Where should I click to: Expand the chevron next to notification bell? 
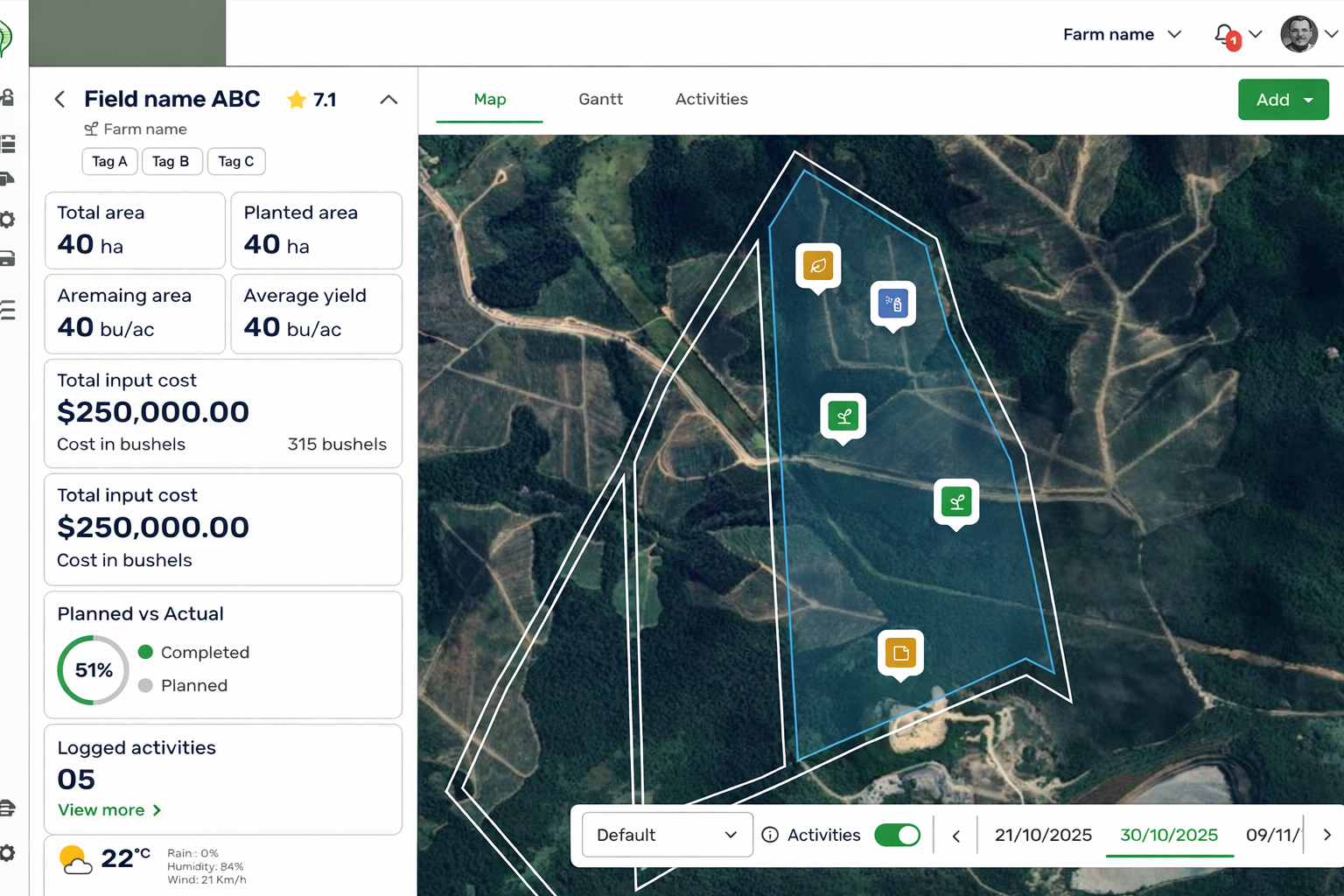1256,34
